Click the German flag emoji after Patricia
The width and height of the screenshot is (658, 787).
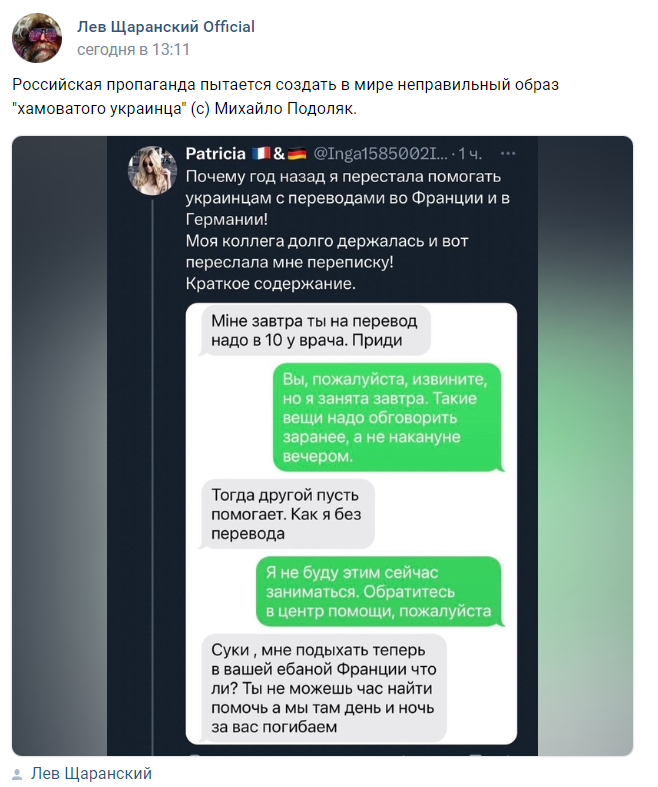297,154
